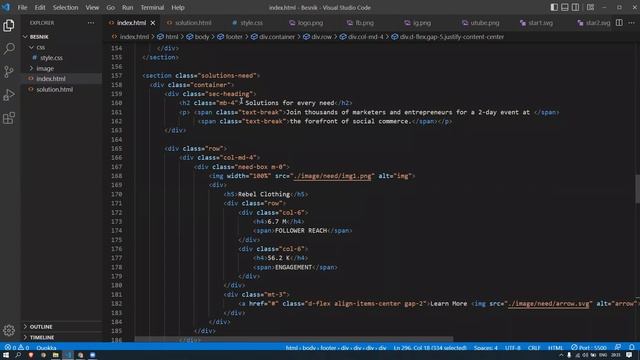Open the Run menu
This screenshot has width=640, height=360.
coord(127,7)
